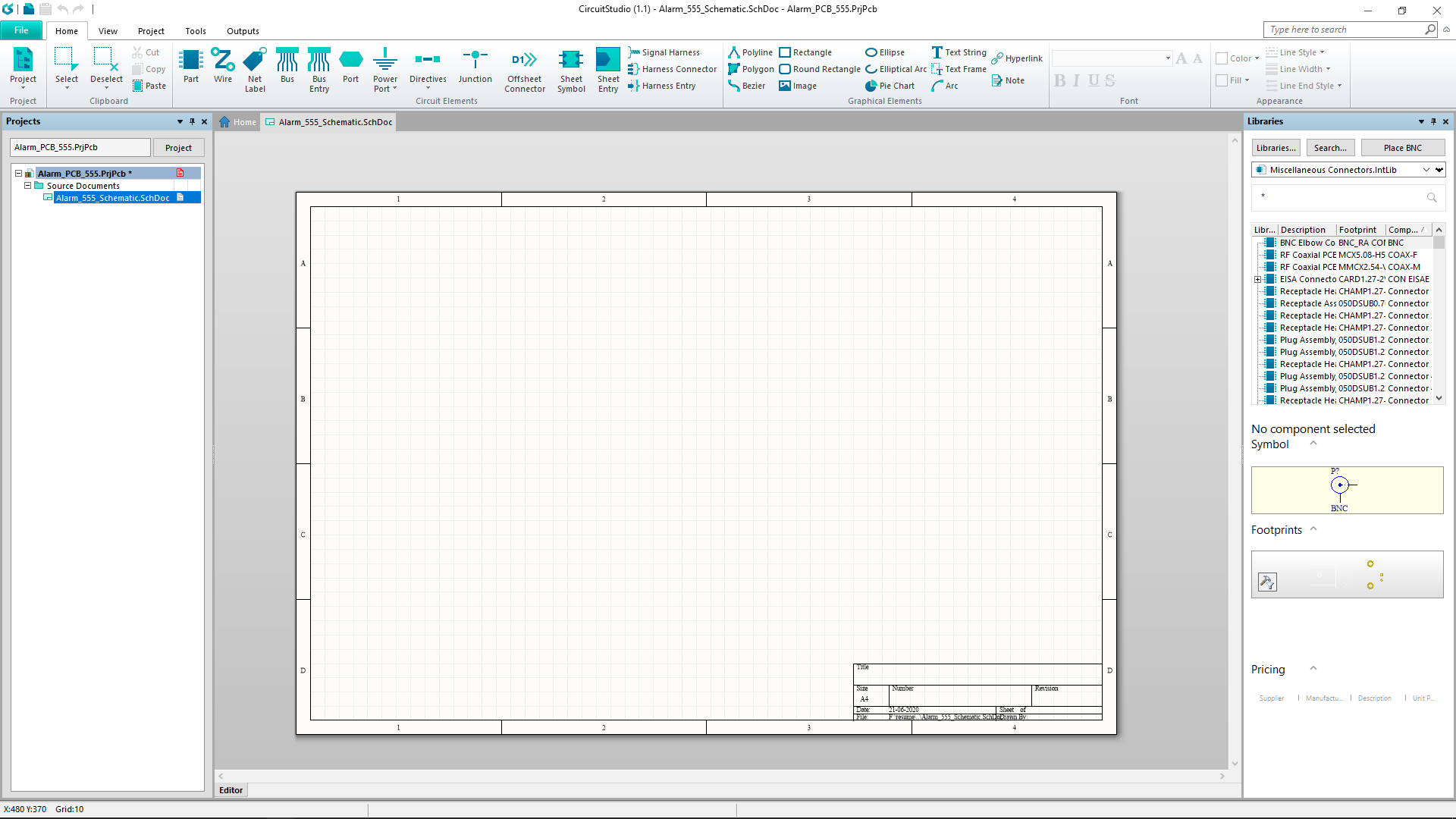Open the Power Port dropdown

(x=394, y=89)
